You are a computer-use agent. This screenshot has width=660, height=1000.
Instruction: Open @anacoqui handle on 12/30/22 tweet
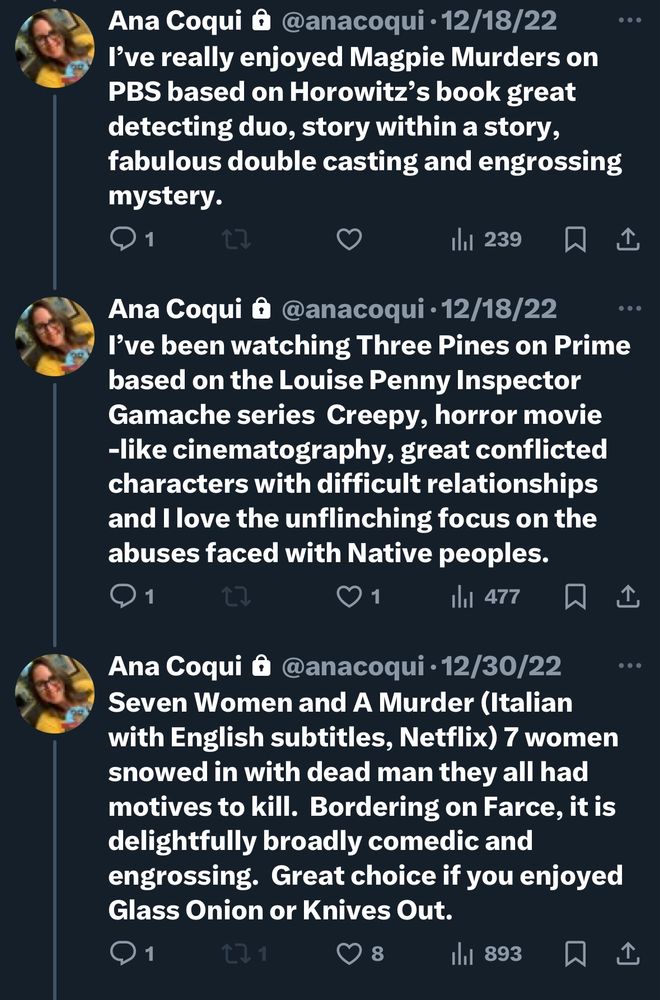click(x=353, y=666)
